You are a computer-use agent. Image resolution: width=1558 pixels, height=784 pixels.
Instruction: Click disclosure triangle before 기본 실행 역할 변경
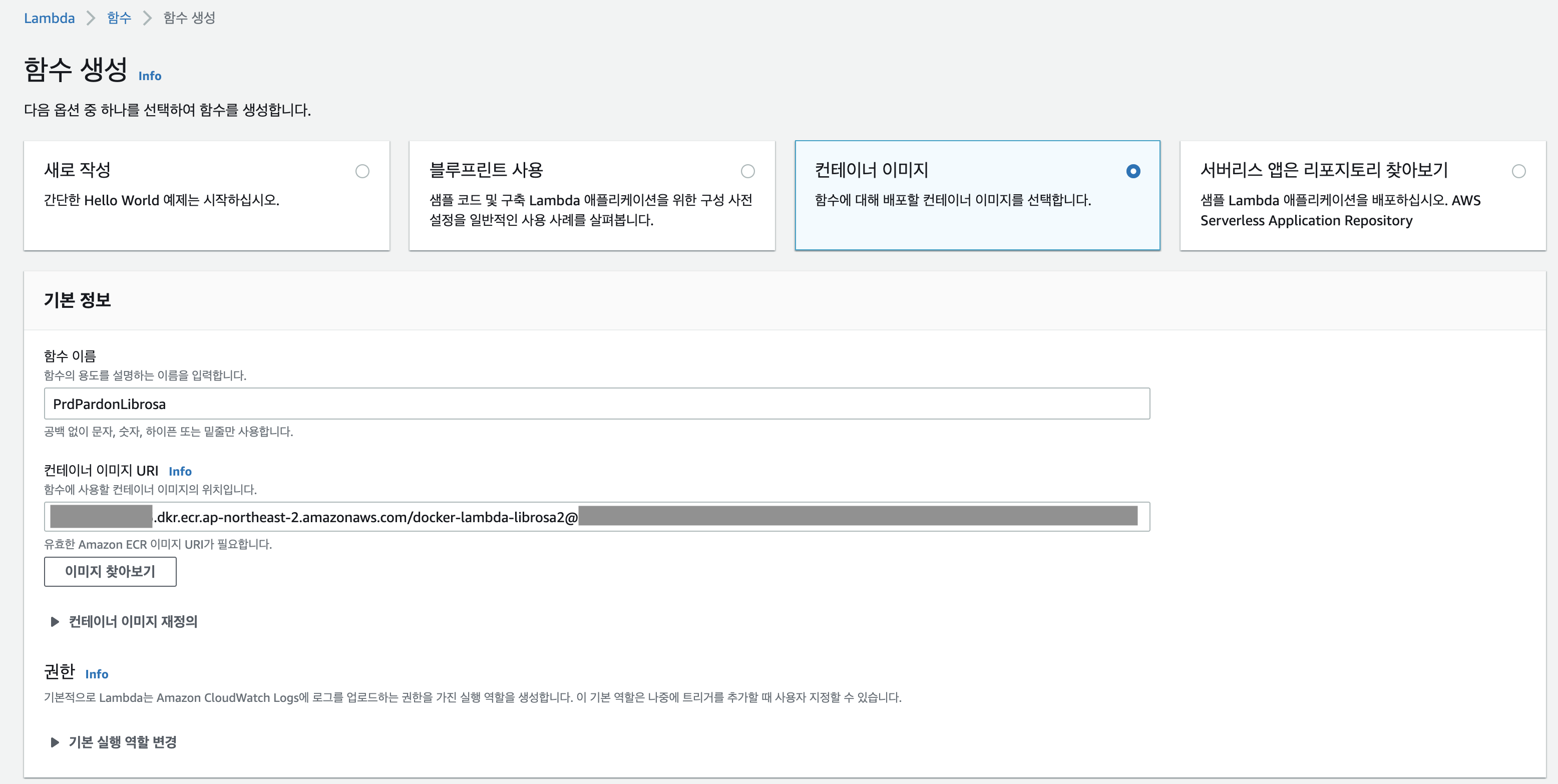pyautogui.click(x=55, y=741)
